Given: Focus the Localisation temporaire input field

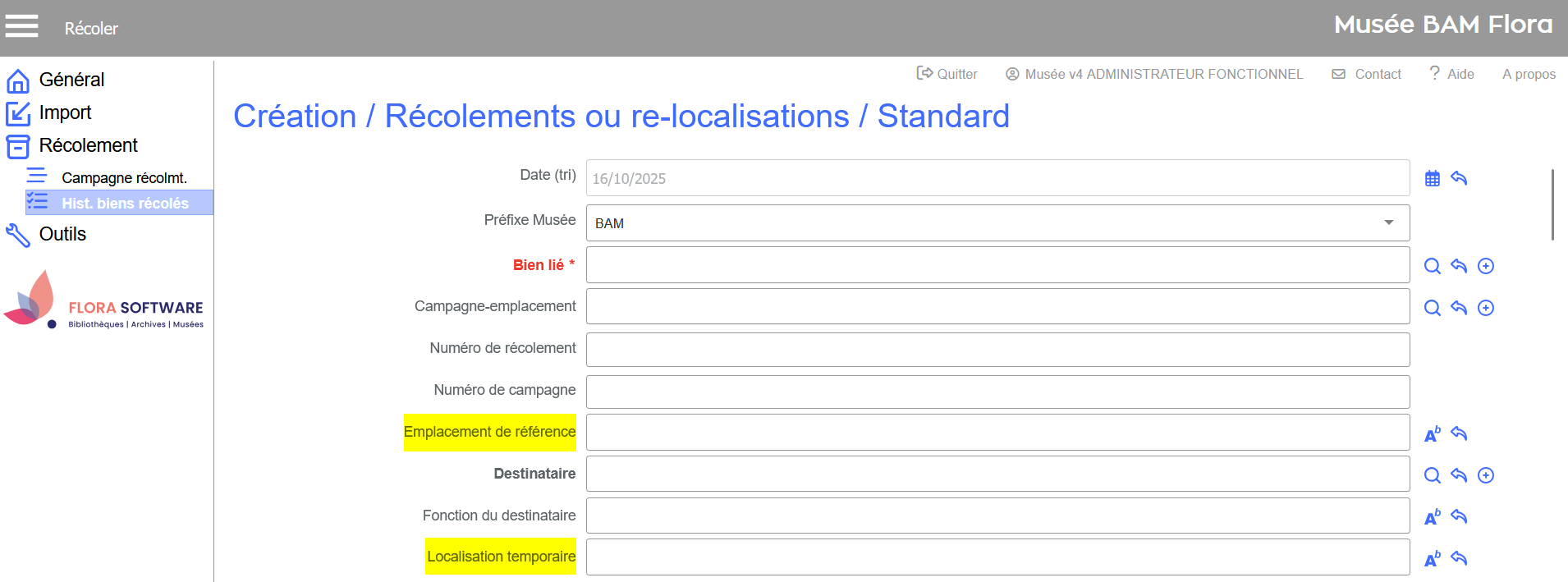Looking at the screenshot, I should (997, 557).
